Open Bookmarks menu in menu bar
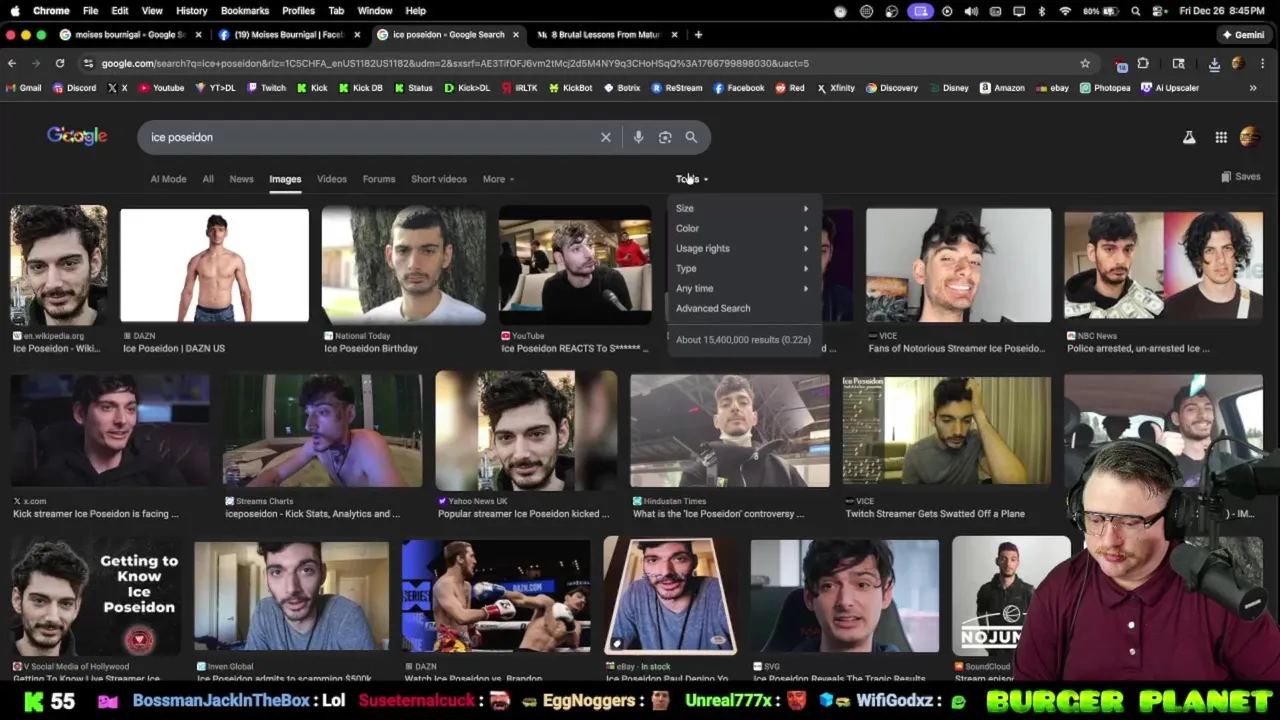 click(245, 10)
